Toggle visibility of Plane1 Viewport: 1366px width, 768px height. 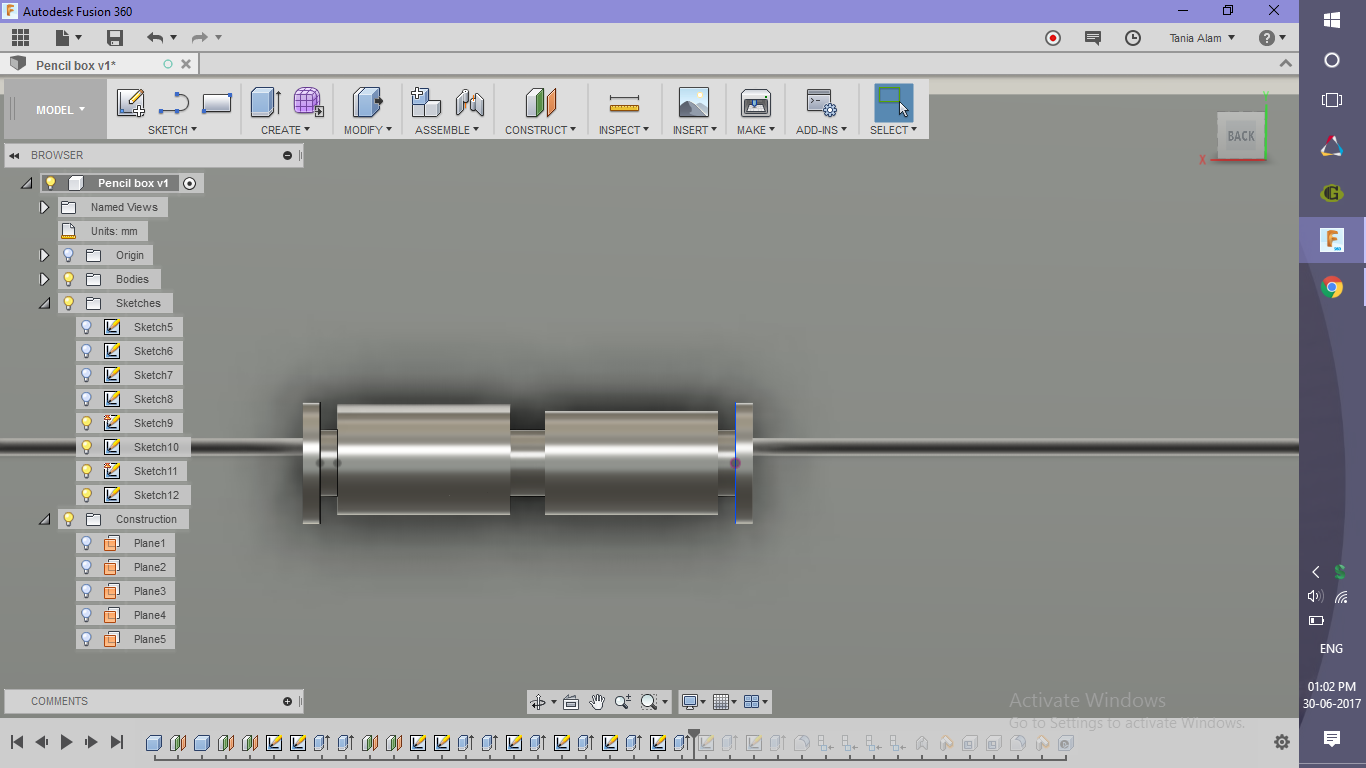(86, 543)
